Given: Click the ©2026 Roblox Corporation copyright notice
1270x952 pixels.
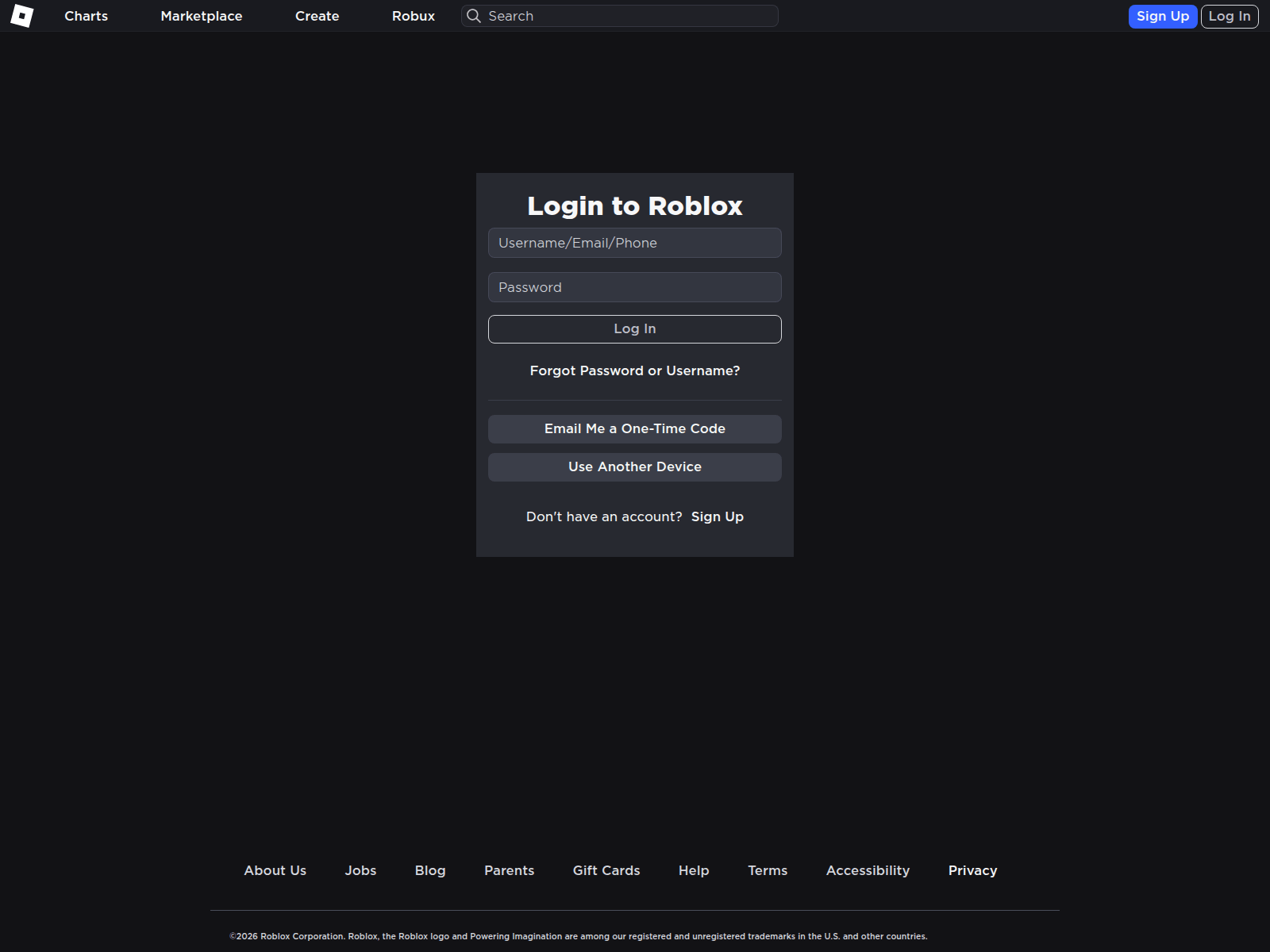Looking at the screenshot, I should [579, 936].
